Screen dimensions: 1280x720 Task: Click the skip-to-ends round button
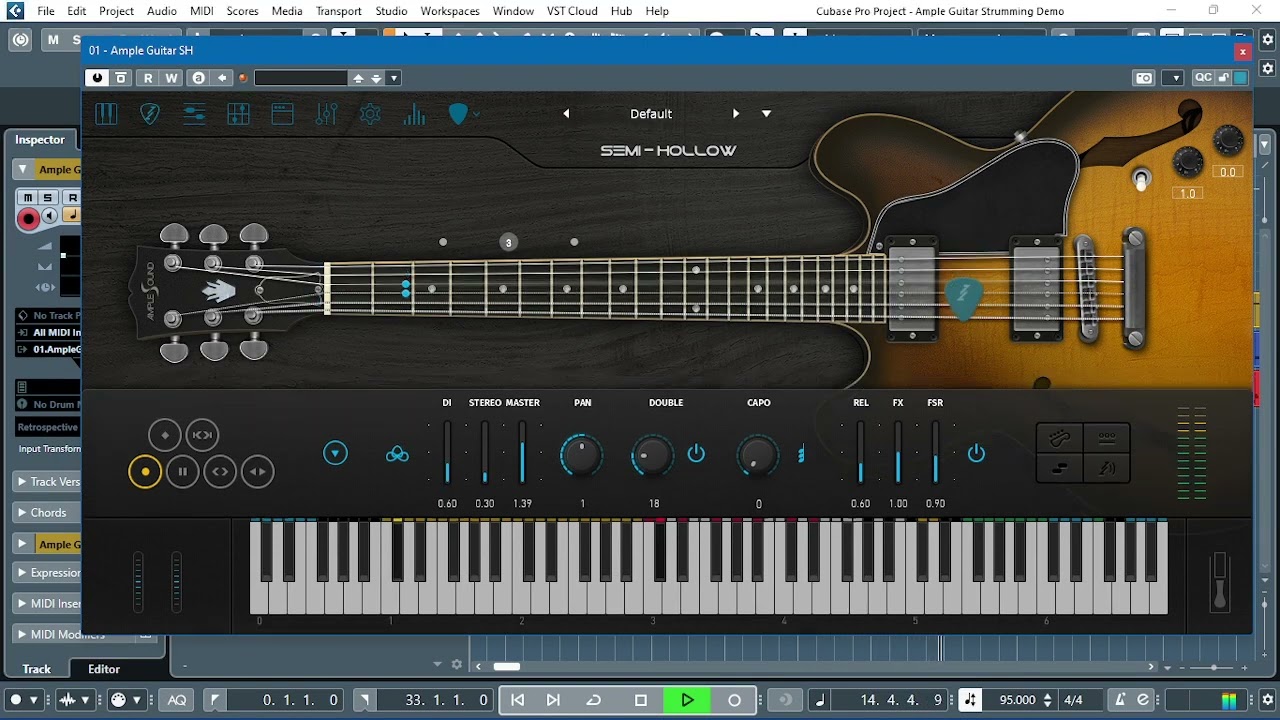[x=202, y=435]
